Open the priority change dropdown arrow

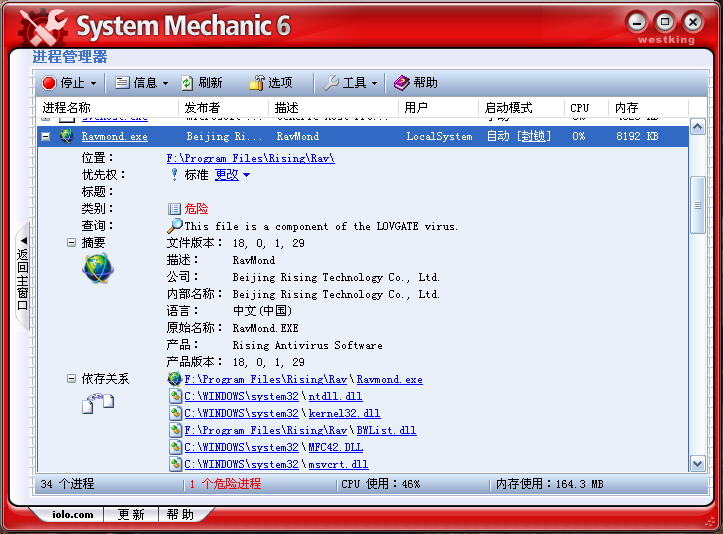[246, 175]
